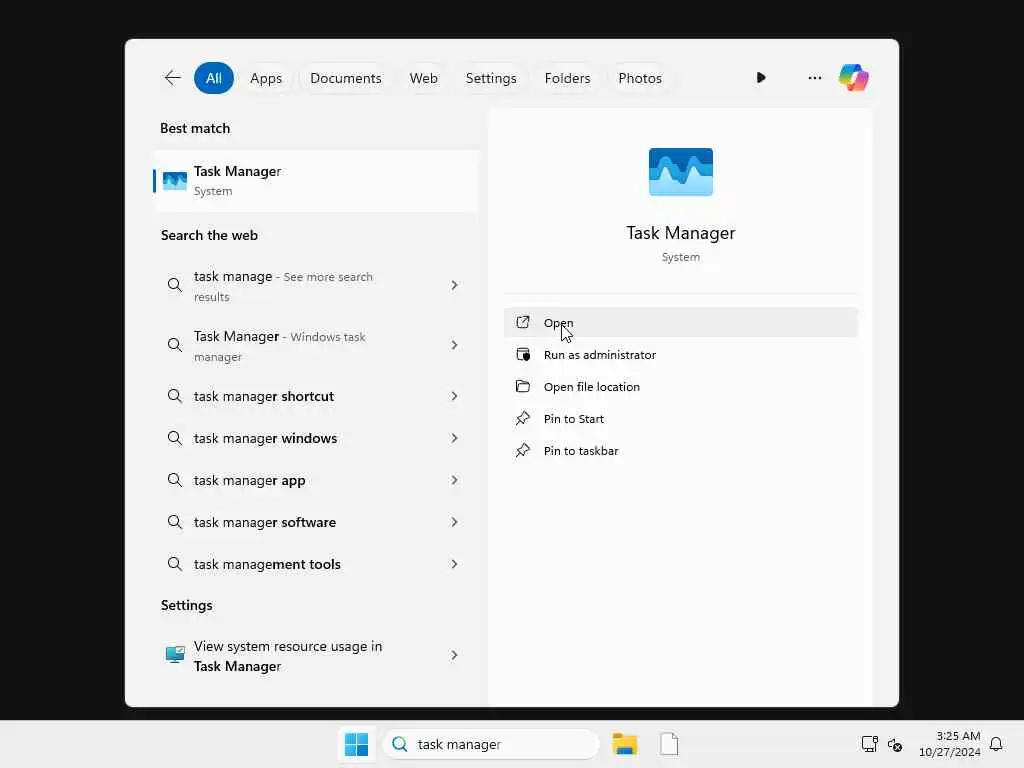This screenshot has width=1024, height=768.
Task: Open the Windows Start button
Action: [356, 744]
